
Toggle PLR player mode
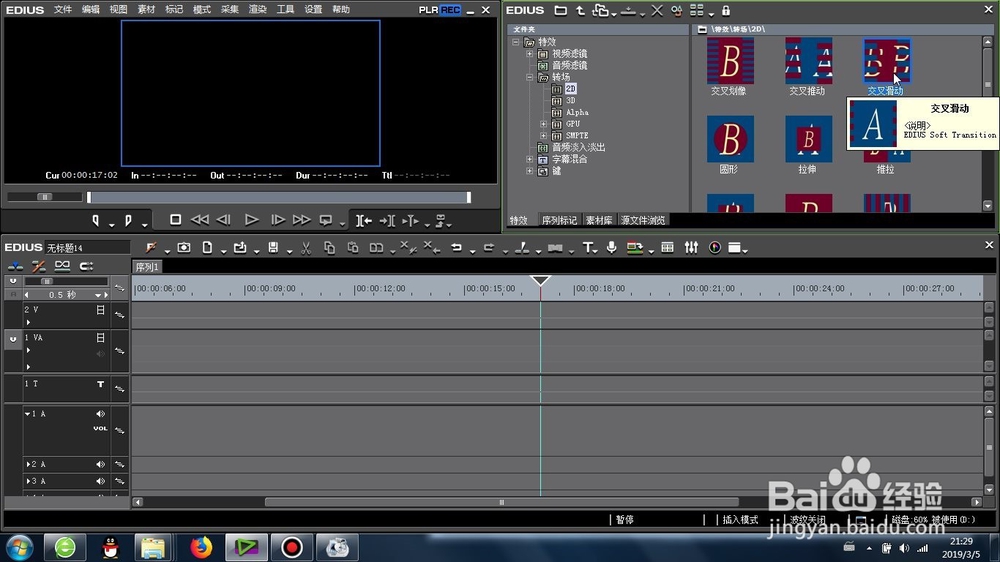429,10
